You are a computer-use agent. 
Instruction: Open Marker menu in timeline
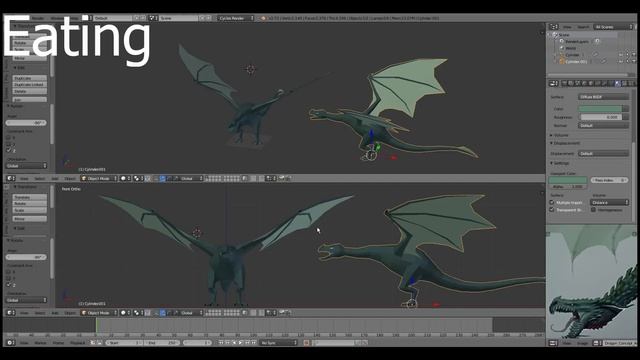pos(40,342)
